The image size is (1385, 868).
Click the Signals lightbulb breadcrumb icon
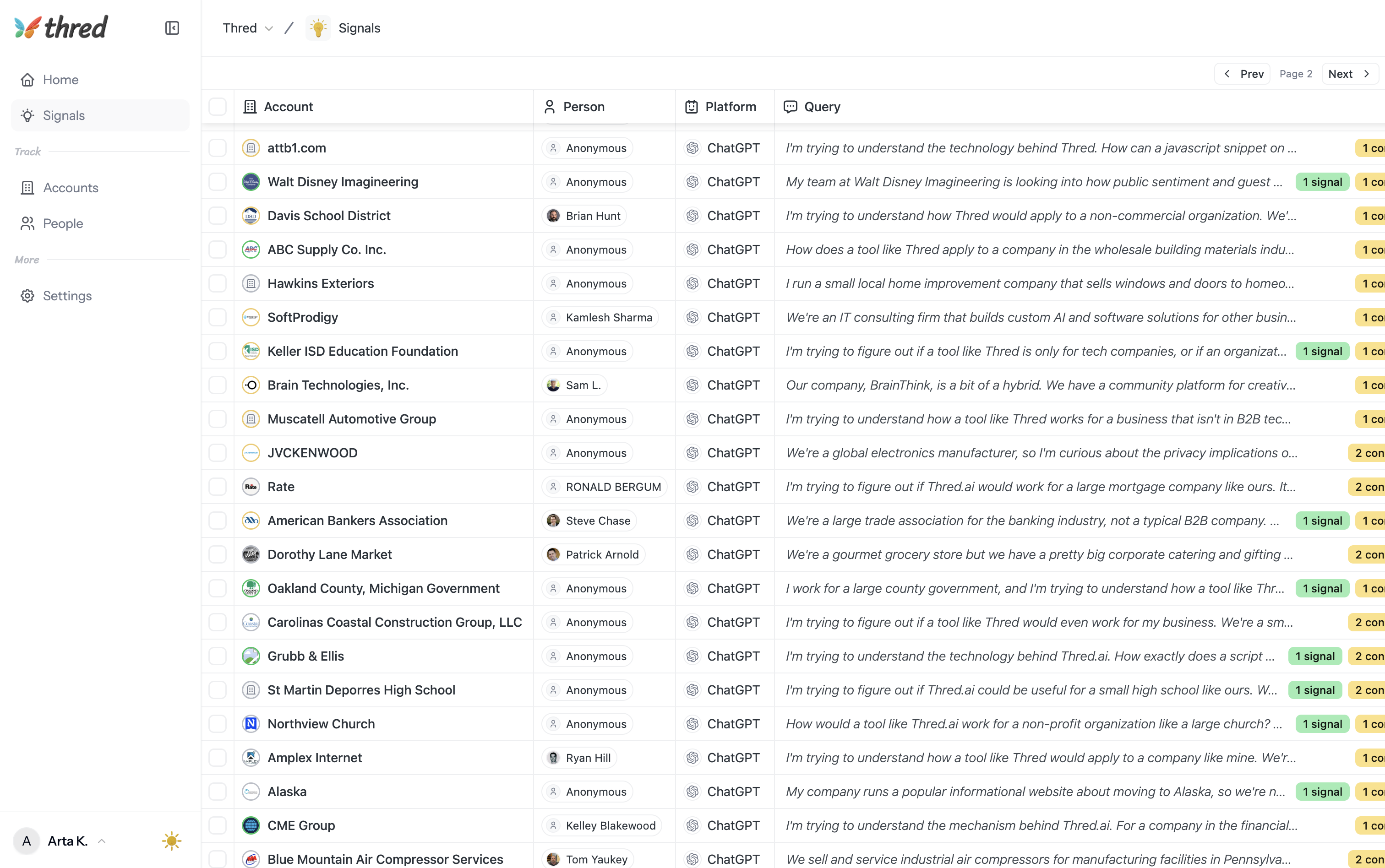coord(318,28)
